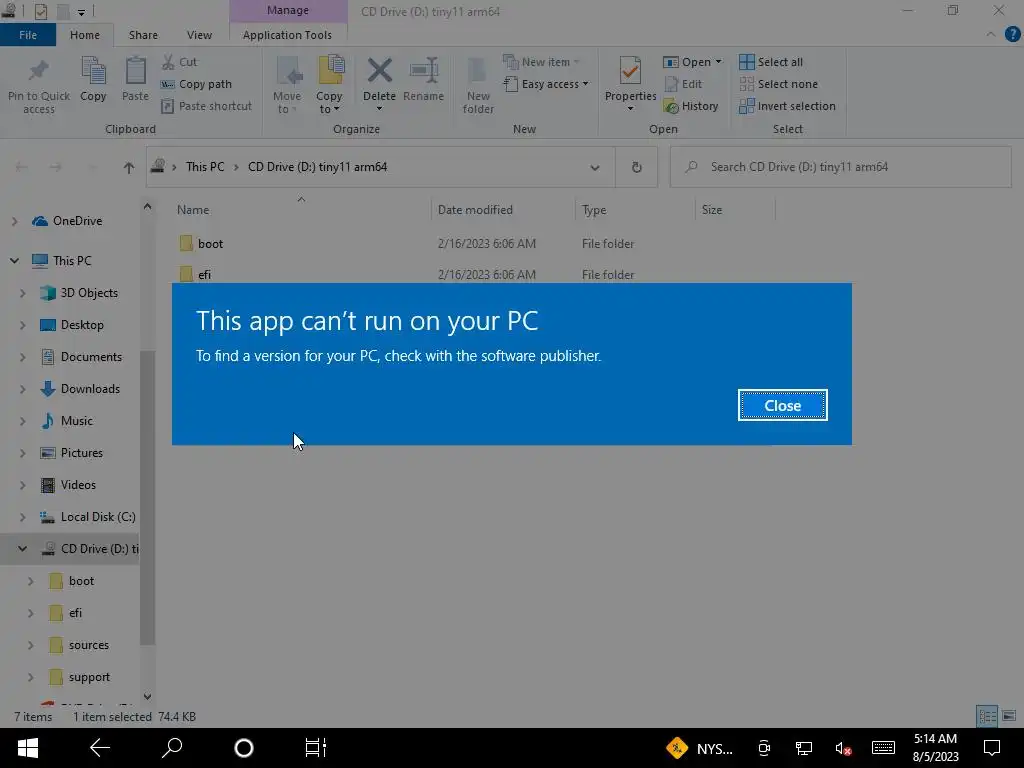The image size is (1024, 768).
Task: Click Edit in the Open group
Action: click(683, 84)
